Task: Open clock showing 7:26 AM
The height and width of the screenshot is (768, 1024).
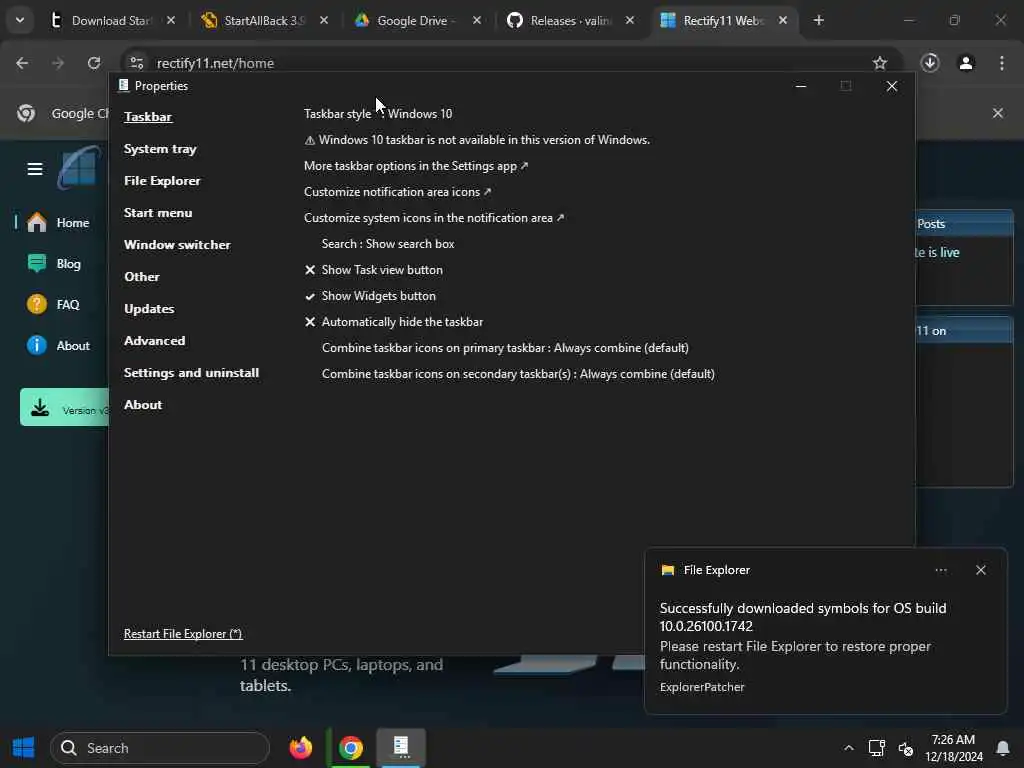Action: [x=953, y=748]
